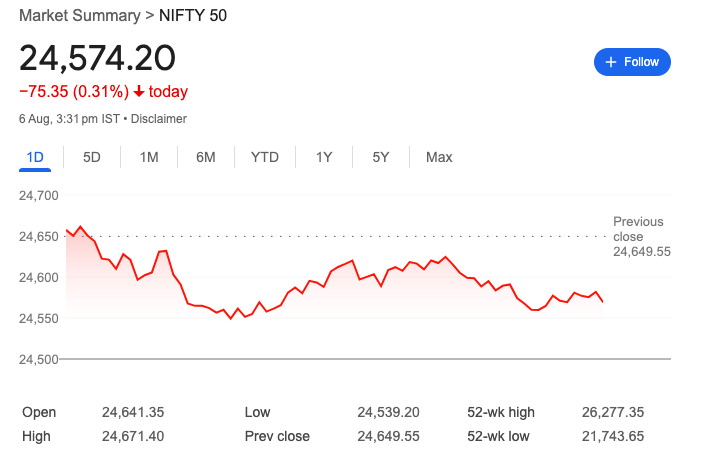Switch to the 5D chart tab
Screen dimensions: 726x458
pos(92,157)
